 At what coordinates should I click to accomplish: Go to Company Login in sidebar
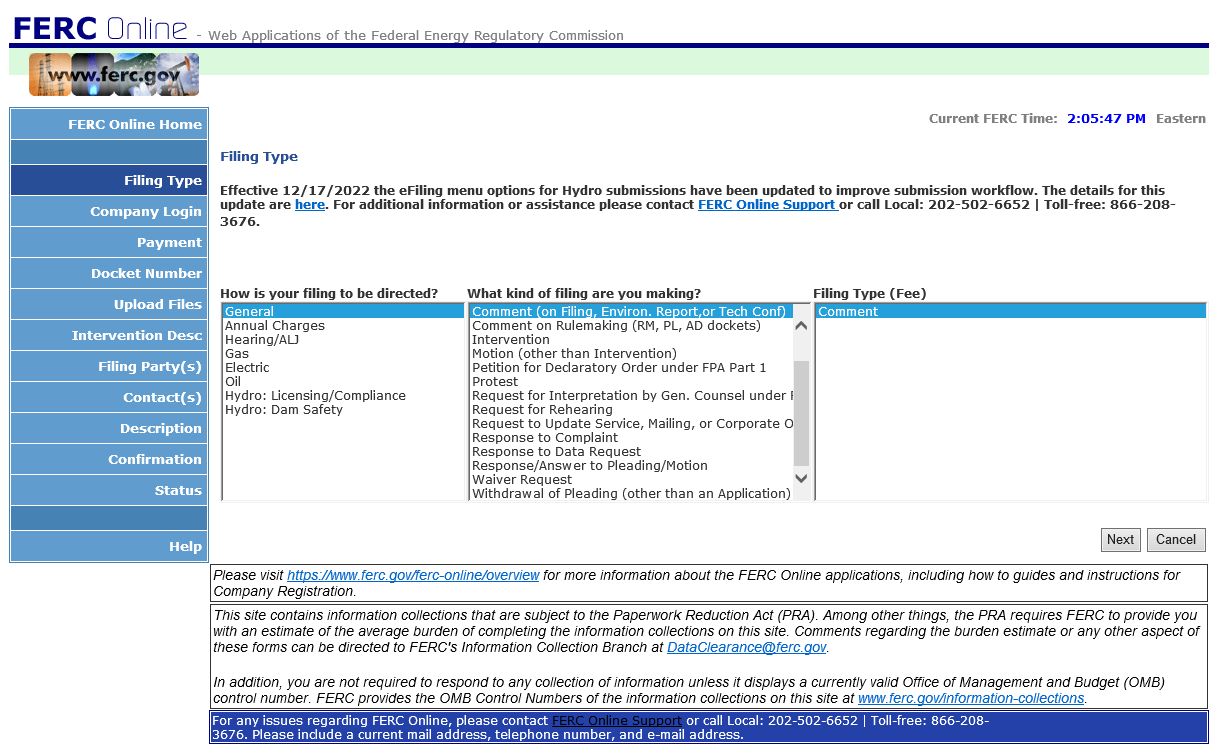tap(109, 211)
